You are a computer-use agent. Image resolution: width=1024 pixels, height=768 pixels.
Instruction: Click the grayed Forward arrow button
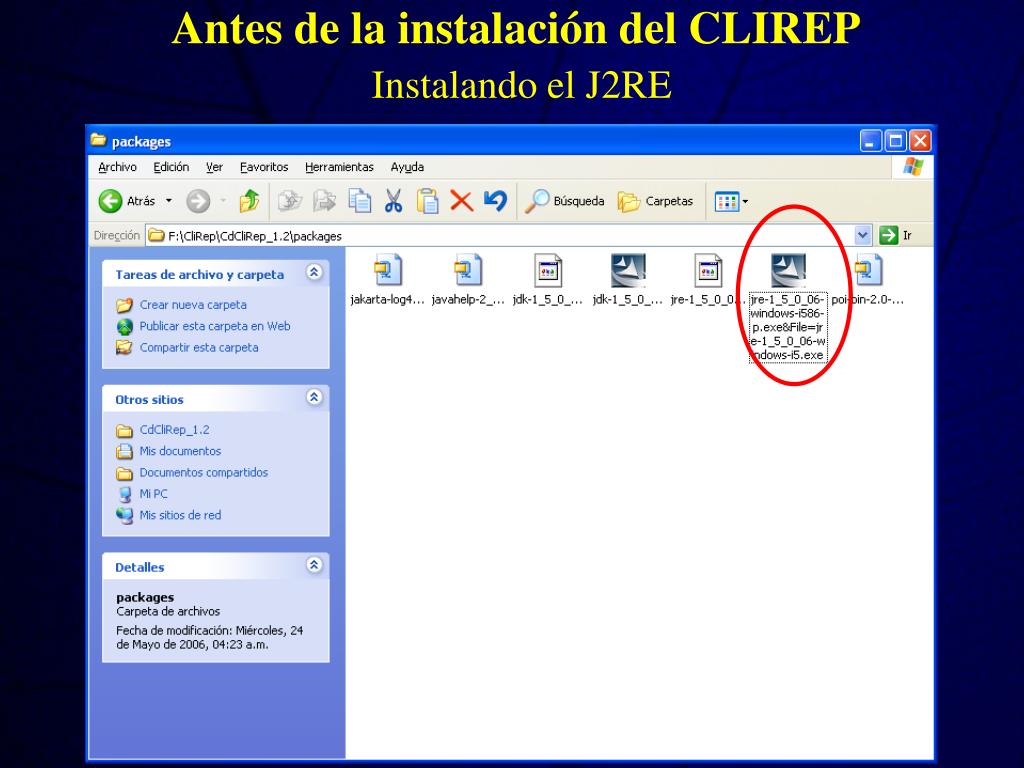198,200
